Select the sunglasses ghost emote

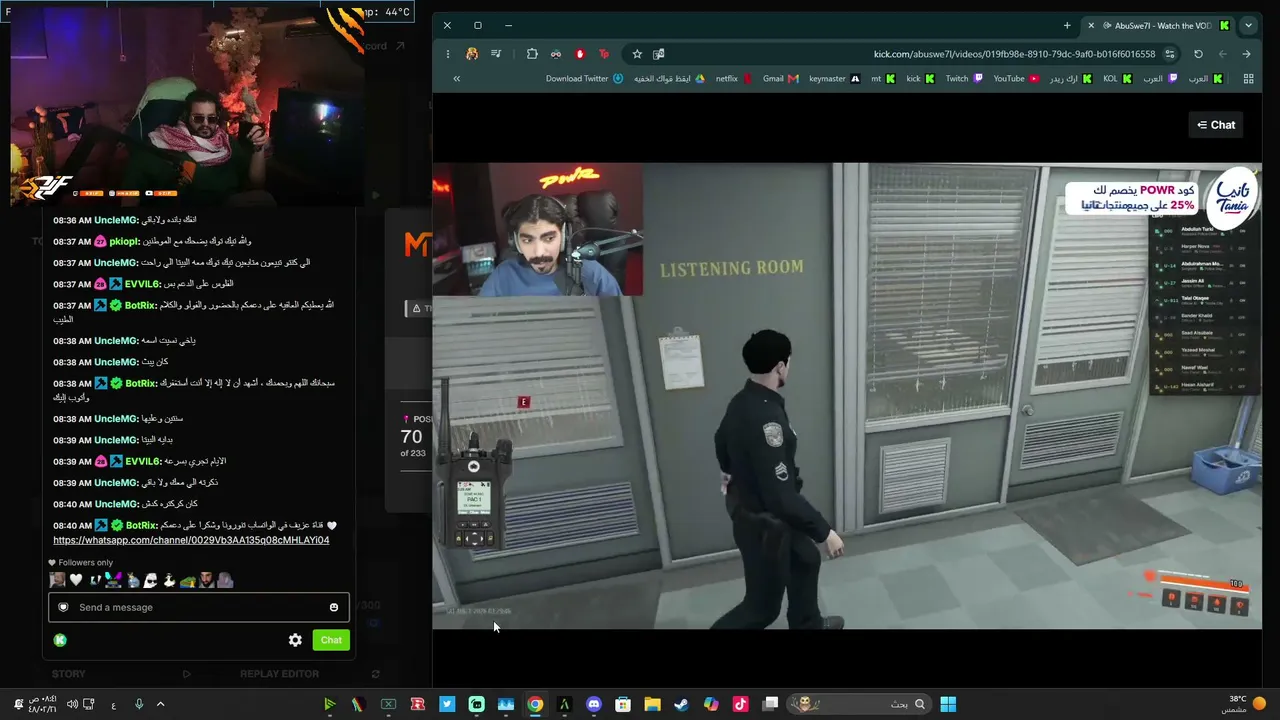(x=150, y=580)
